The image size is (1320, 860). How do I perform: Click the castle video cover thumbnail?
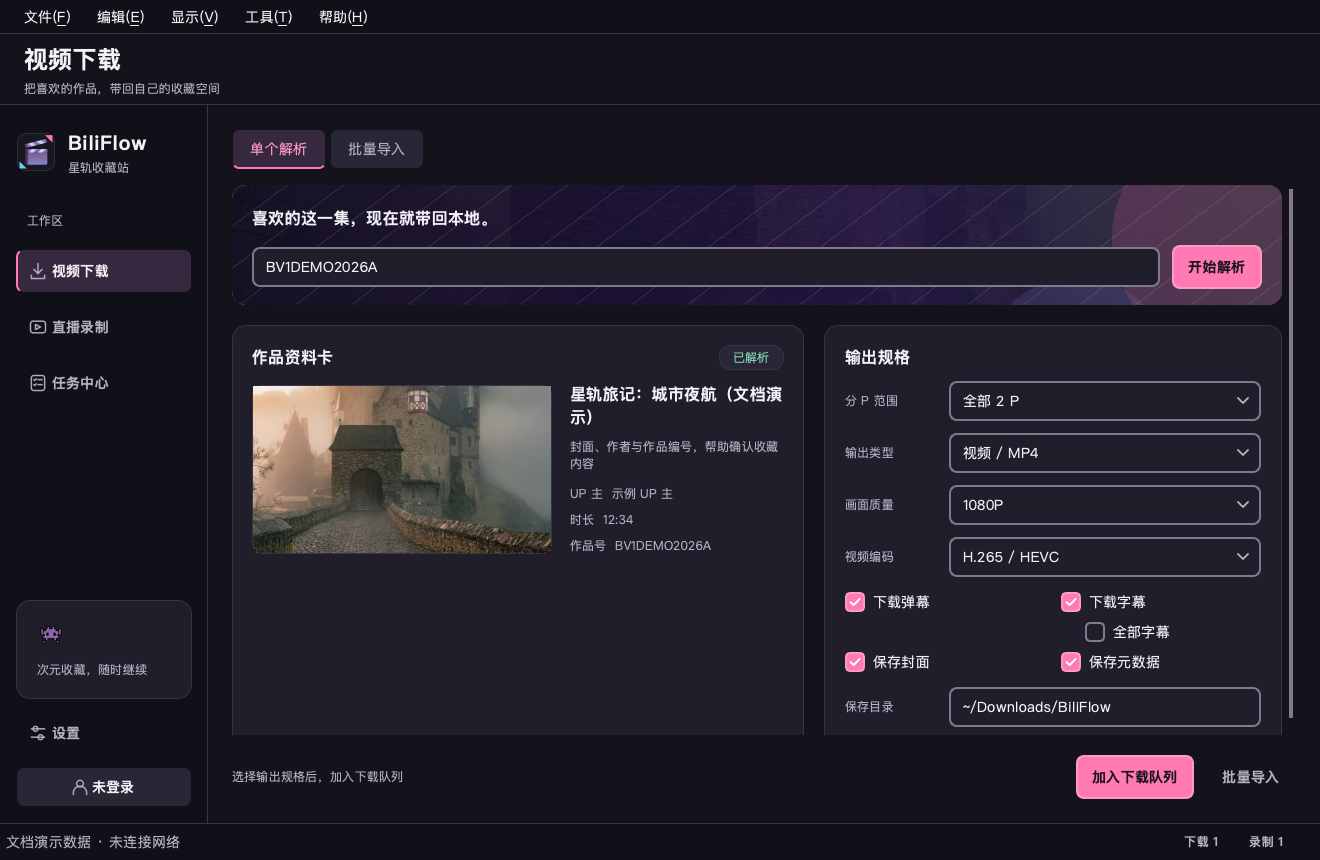coord(402,470)
